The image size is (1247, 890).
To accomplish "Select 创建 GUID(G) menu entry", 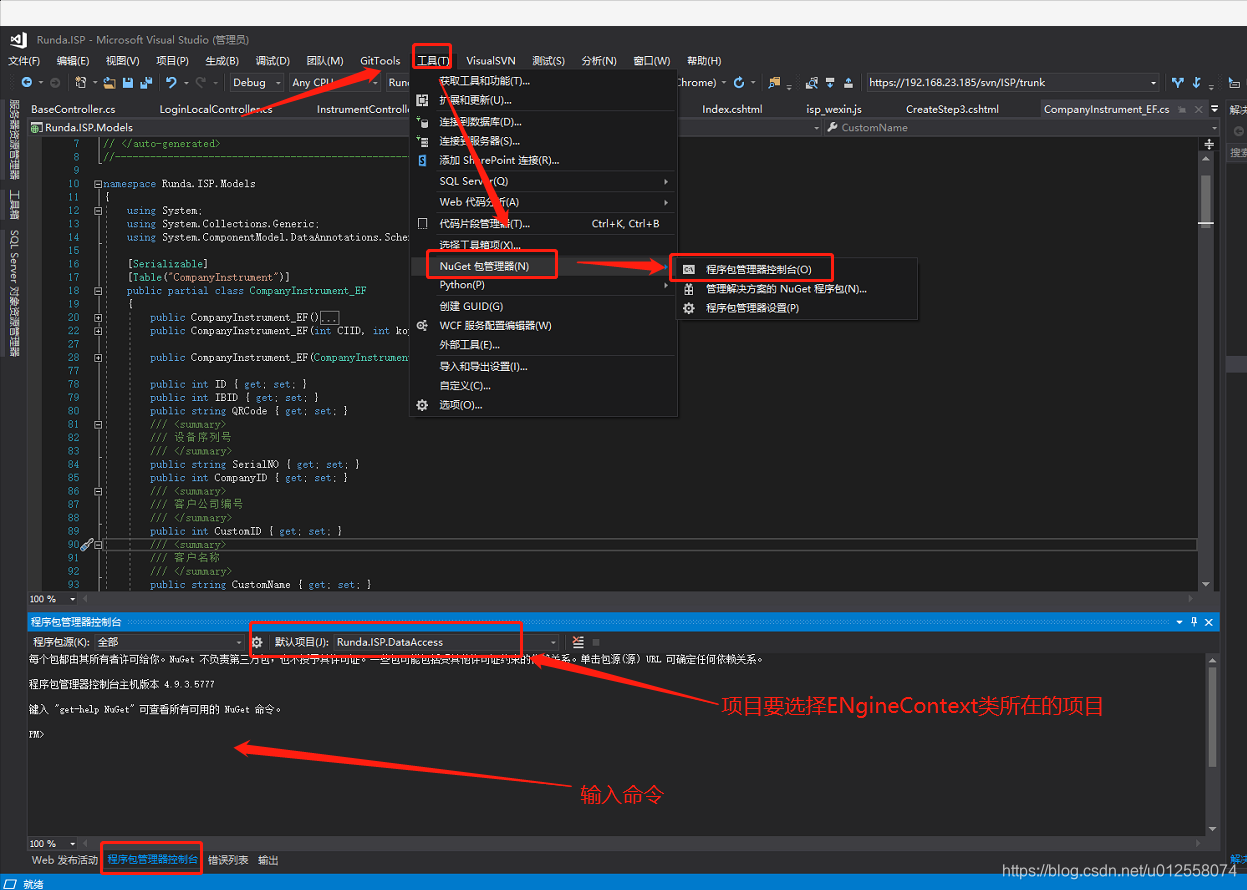I will [x=543, y=306].
